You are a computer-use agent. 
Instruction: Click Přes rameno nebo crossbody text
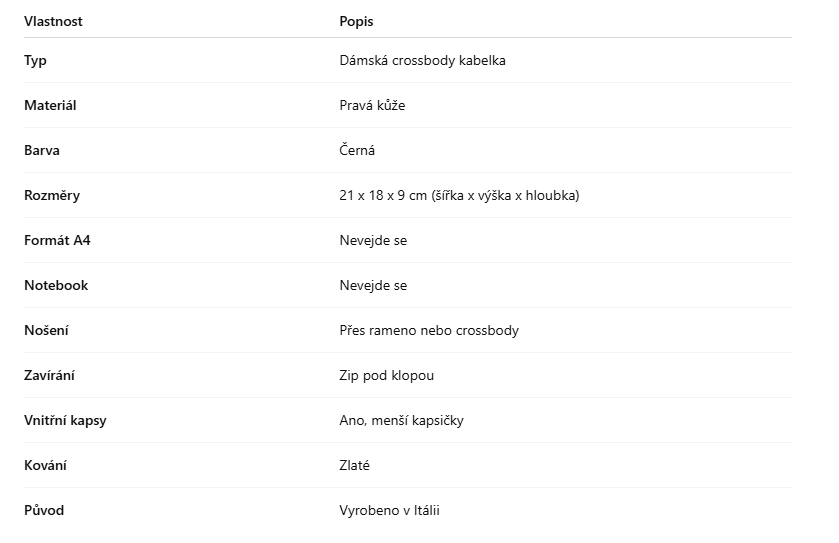pos(429,330)
